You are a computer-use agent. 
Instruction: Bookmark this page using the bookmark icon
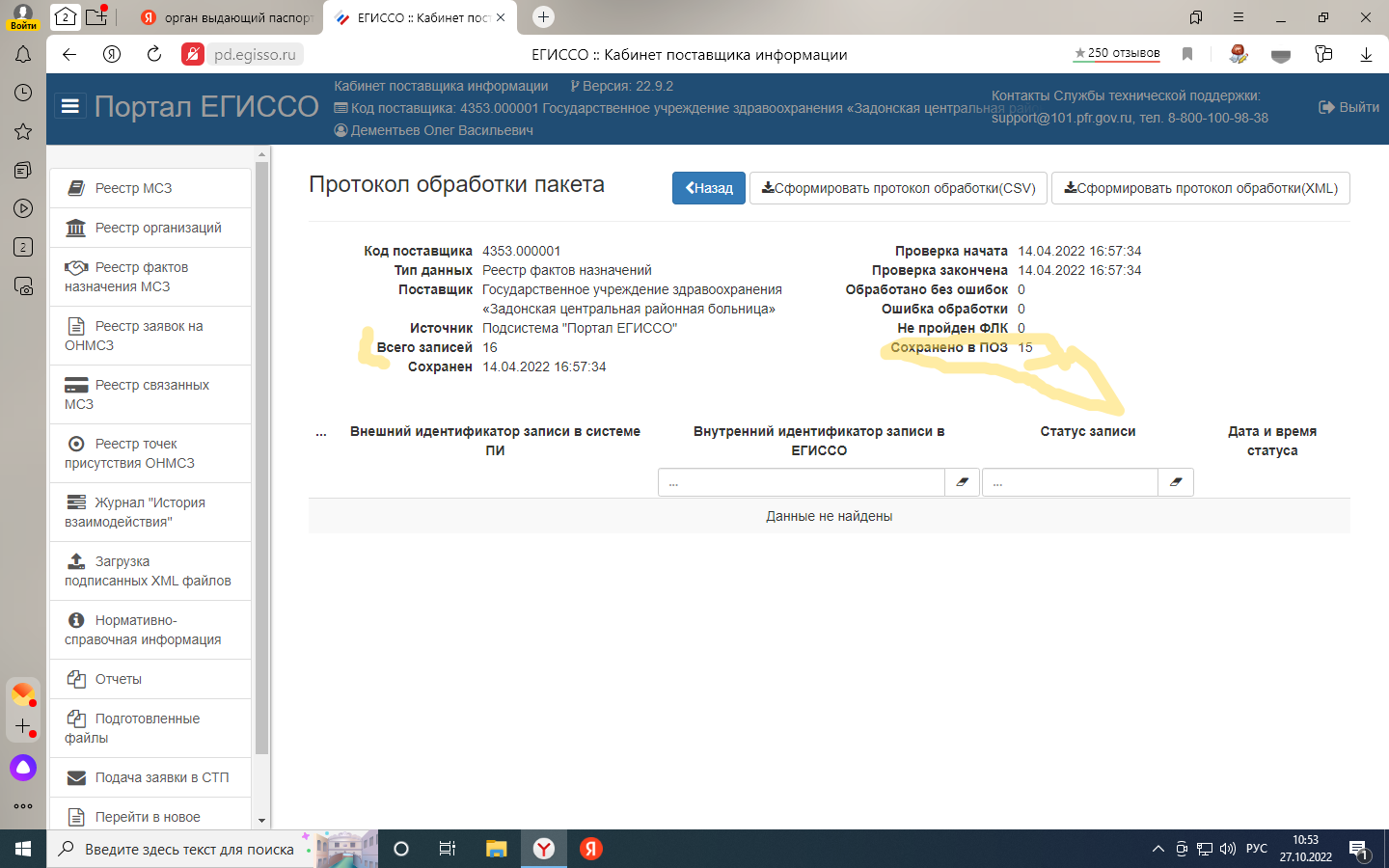pyautogui.click(x=1187, y=54)
